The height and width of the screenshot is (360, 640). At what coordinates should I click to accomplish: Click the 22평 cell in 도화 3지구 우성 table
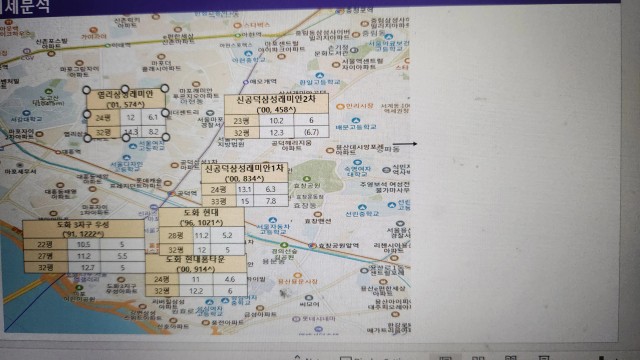pos(45,244)
